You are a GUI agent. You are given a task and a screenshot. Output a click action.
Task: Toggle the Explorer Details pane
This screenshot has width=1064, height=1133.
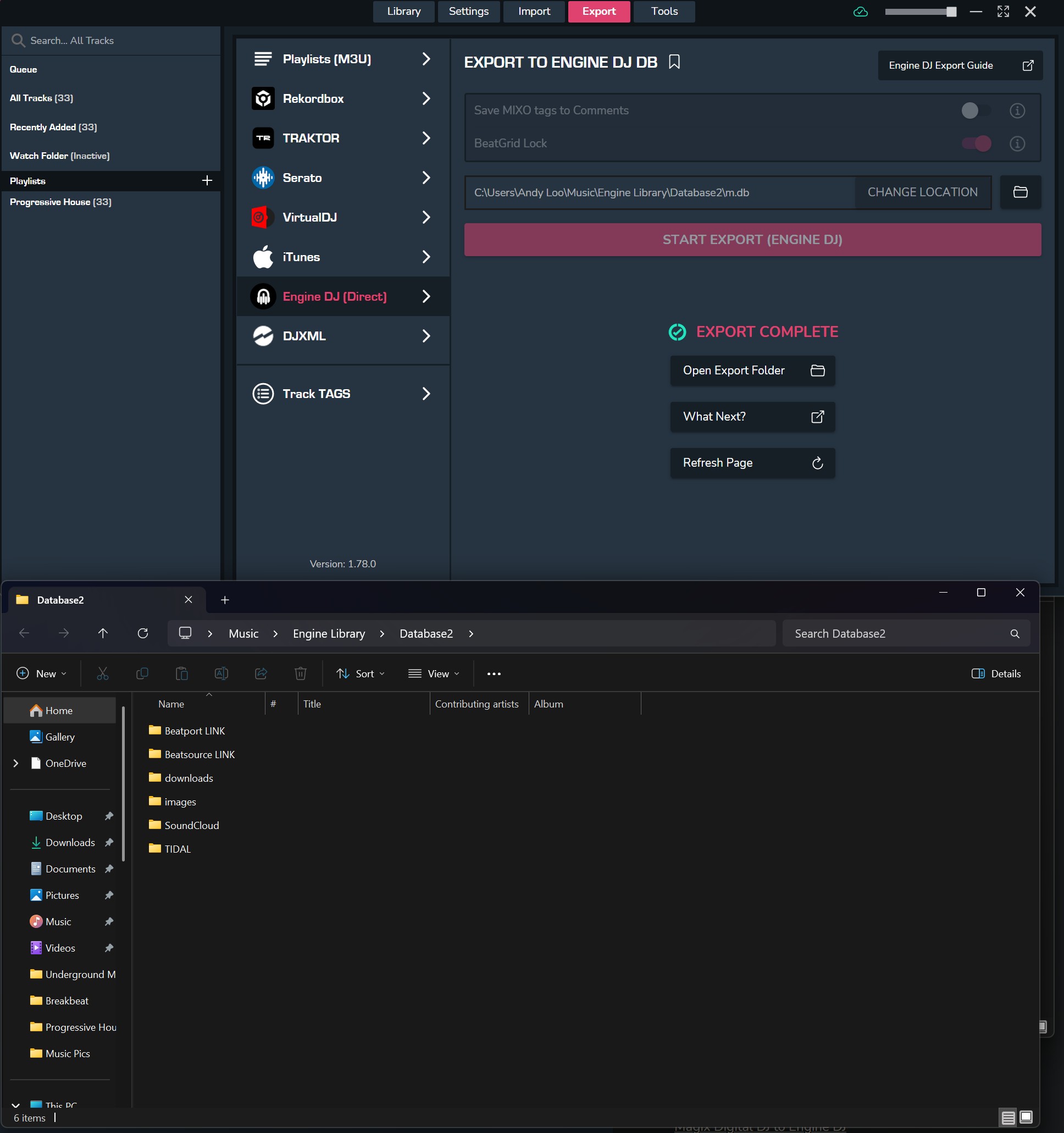[x=996, y=673]
